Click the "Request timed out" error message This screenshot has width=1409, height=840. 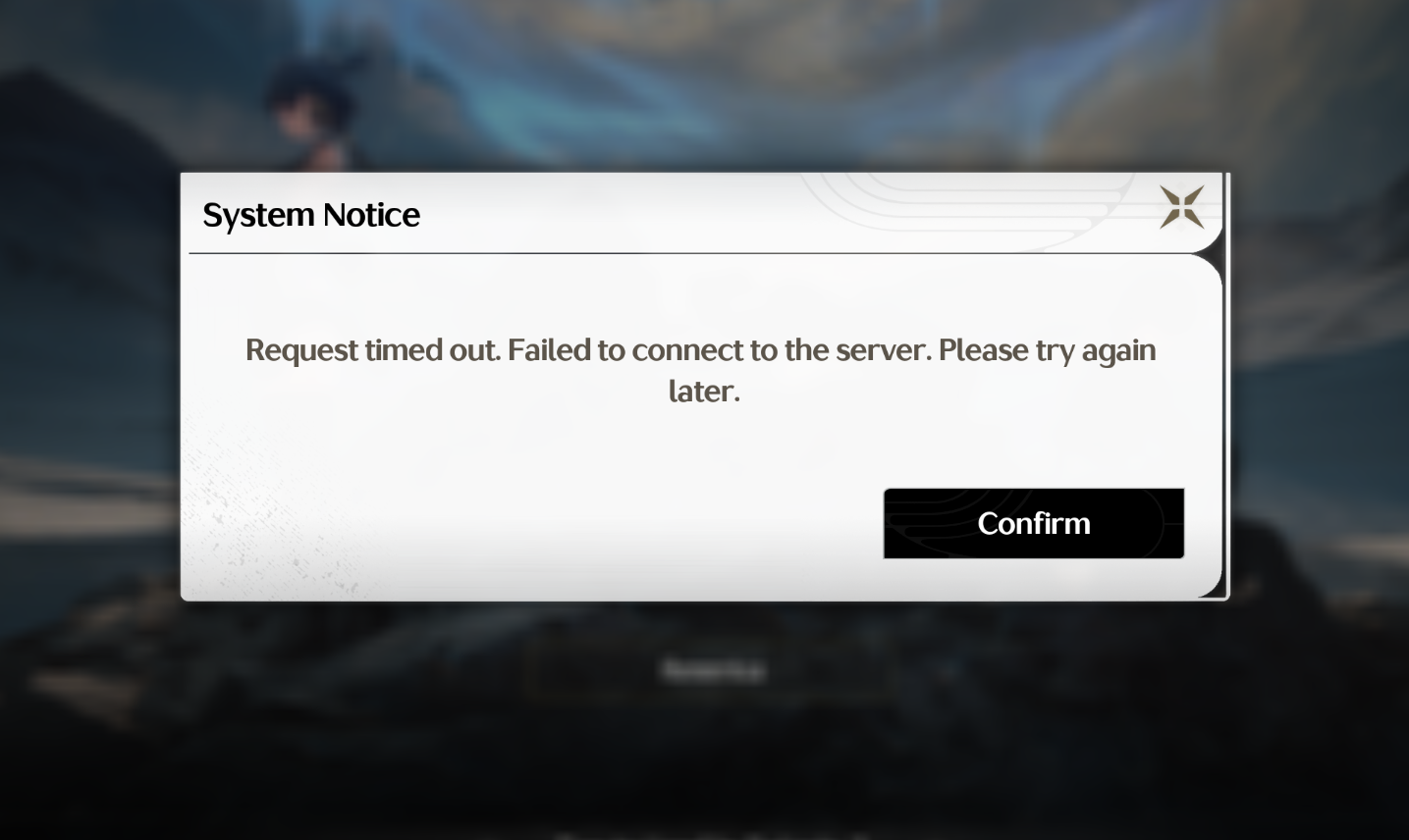pos(700,370)
